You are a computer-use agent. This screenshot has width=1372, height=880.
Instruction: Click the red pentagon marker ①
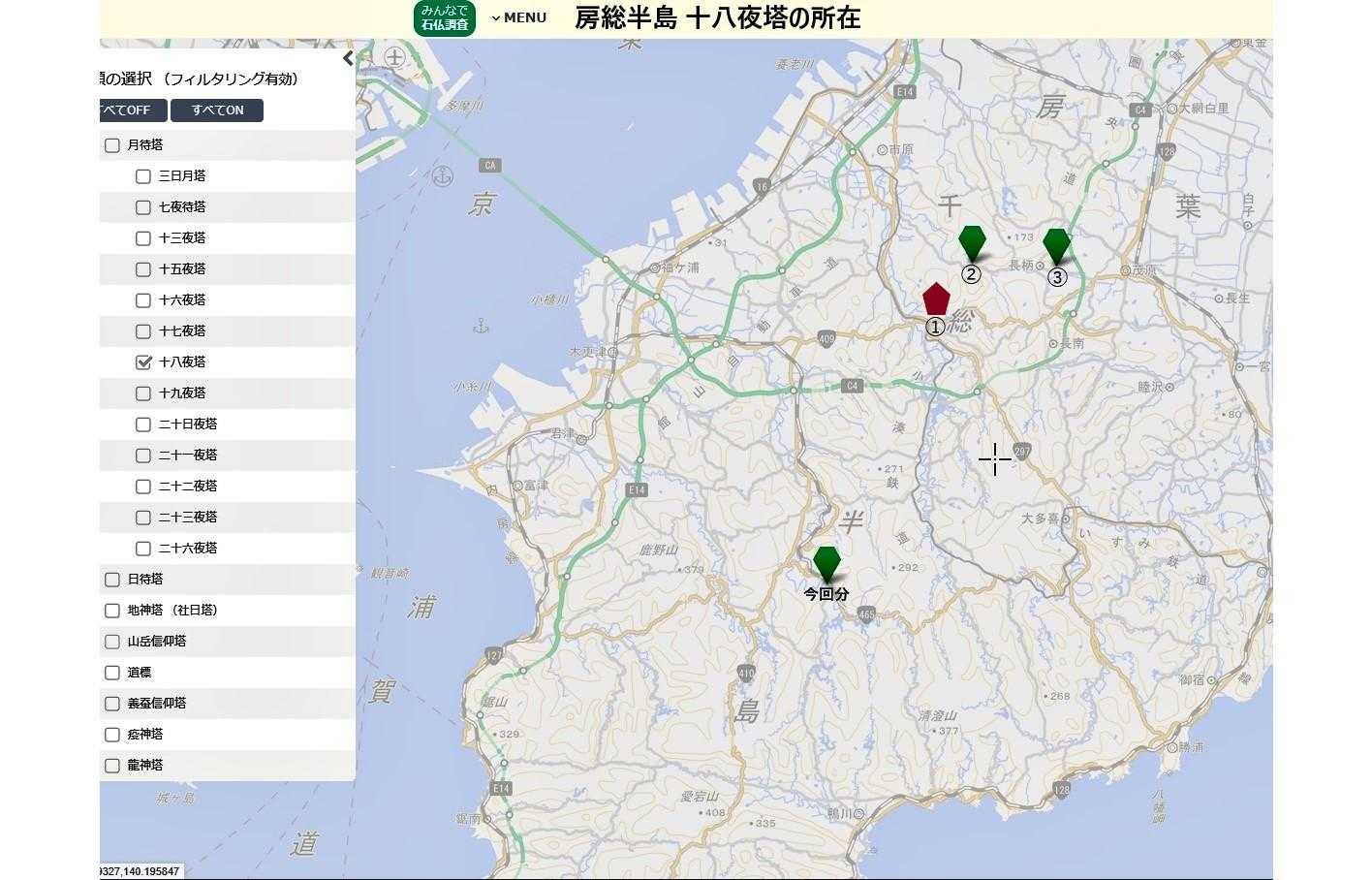[x=936, y=299]
